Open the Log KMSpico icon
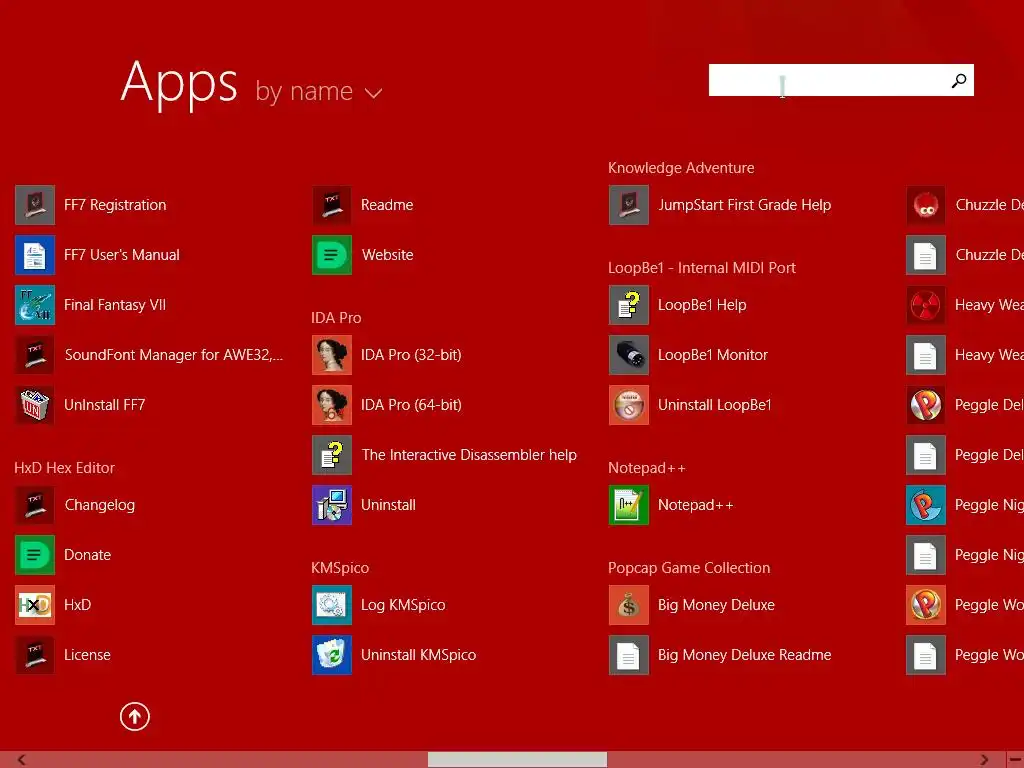Image resolution: width=1024 pixels, height=768 pixels. click(332, 605)
